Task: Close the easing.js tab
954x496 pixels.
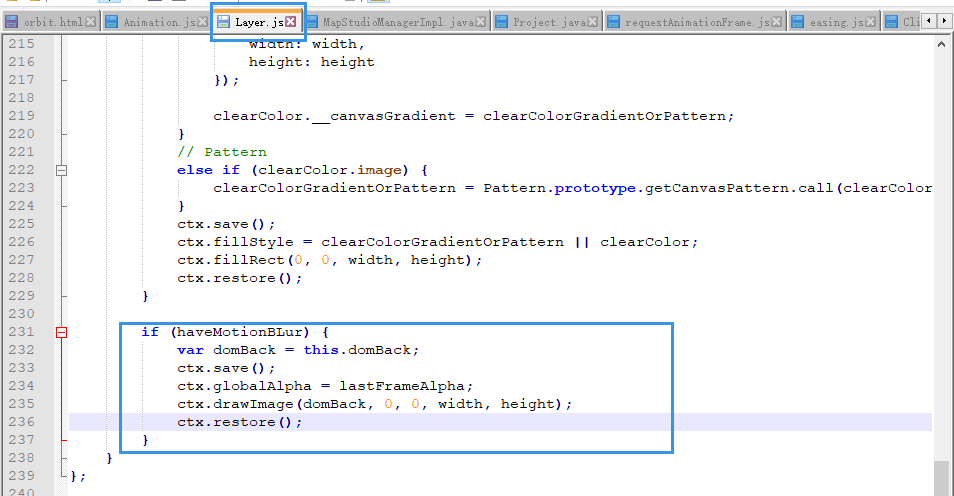Action: click(871, 22)
